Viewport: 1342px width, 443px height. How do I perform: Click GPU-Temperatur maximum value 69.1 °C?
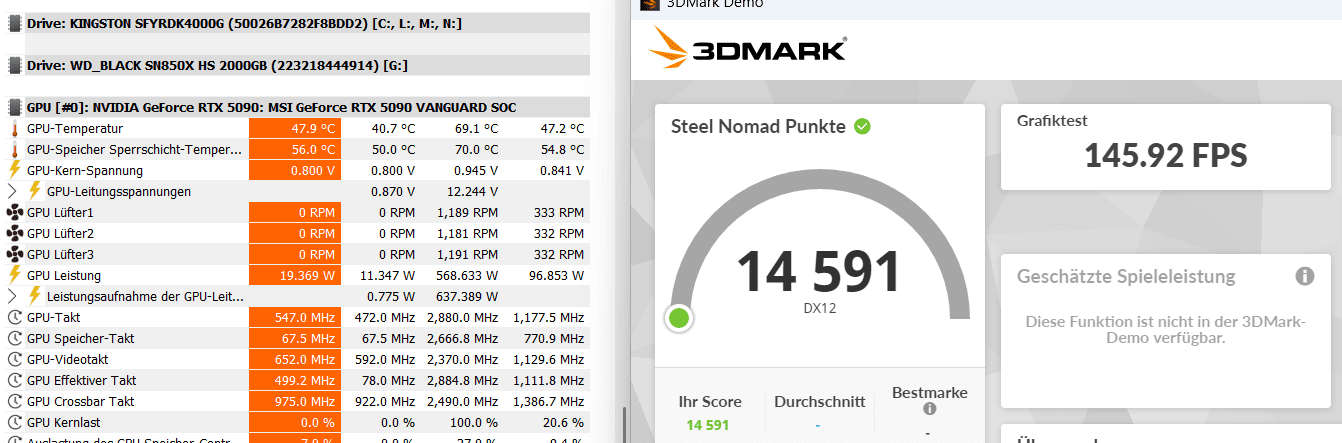tap(477, 128)
